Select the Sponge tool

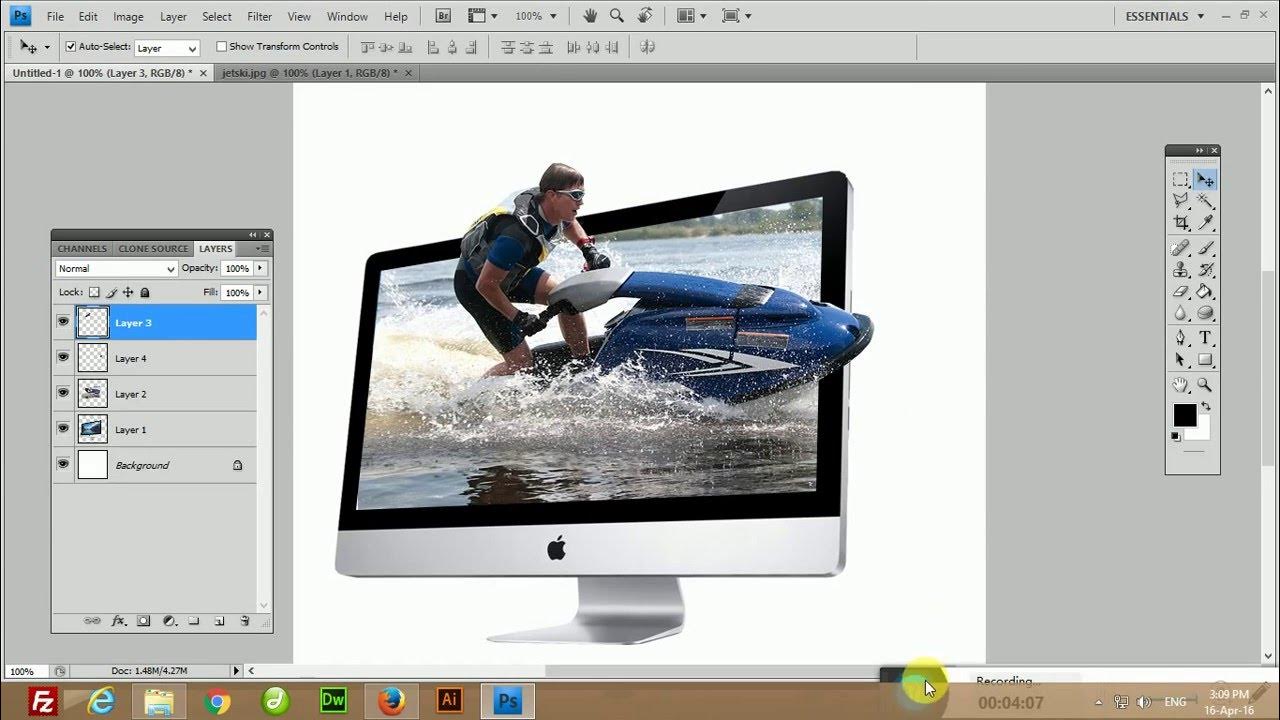coord(1205,313)
